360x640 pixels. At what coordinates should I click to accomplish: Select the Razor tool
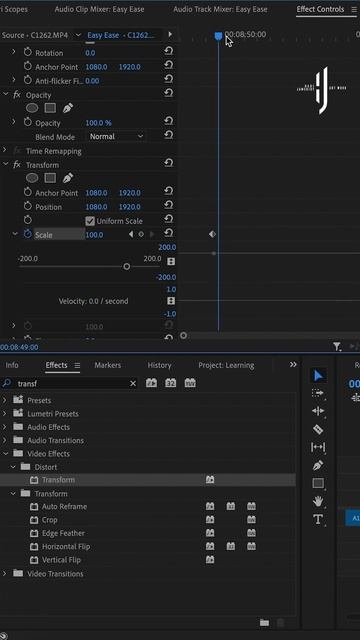click(318, 429)
